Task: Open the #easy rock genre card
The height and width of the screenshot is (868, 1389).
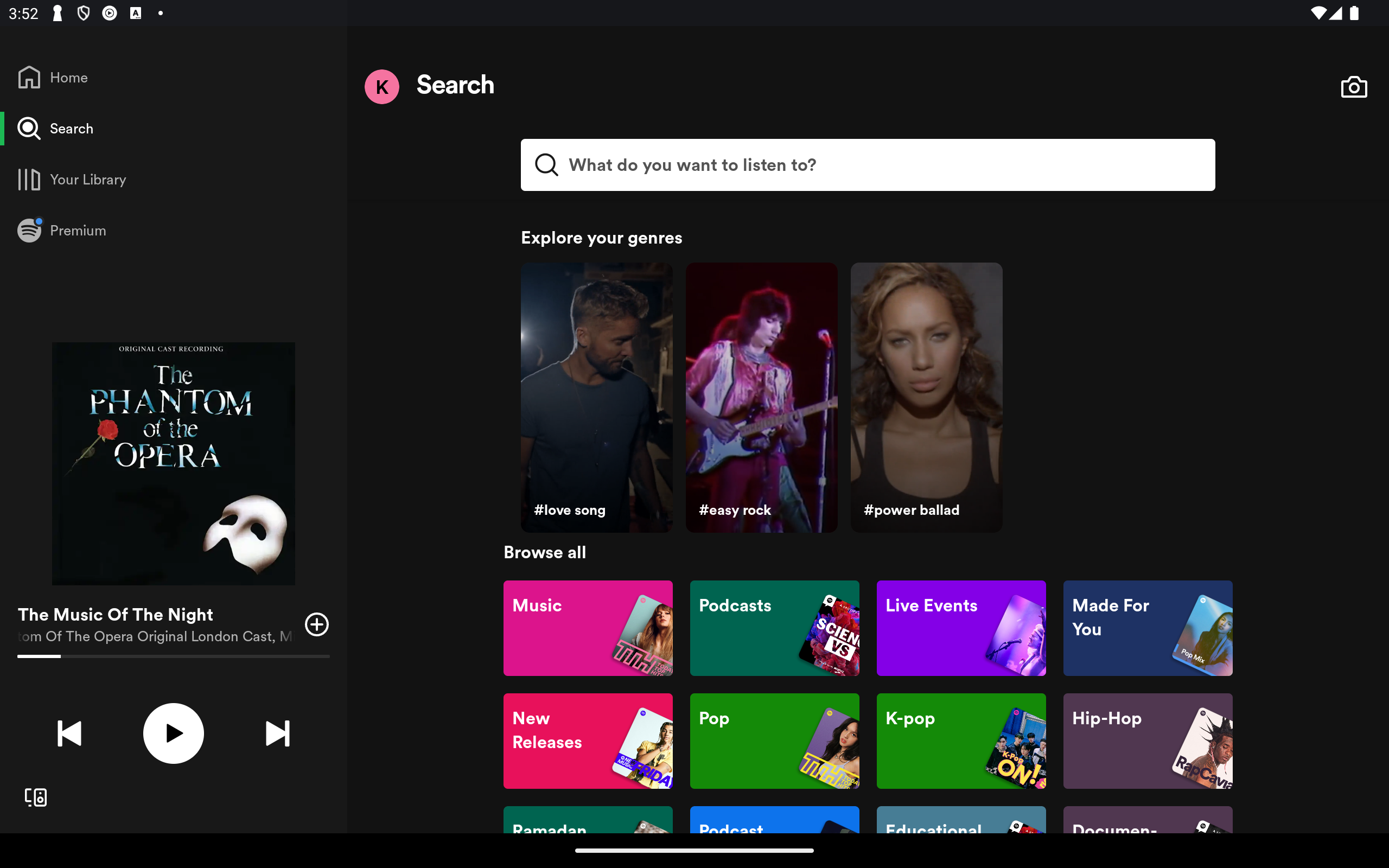Action: [761, 397]
